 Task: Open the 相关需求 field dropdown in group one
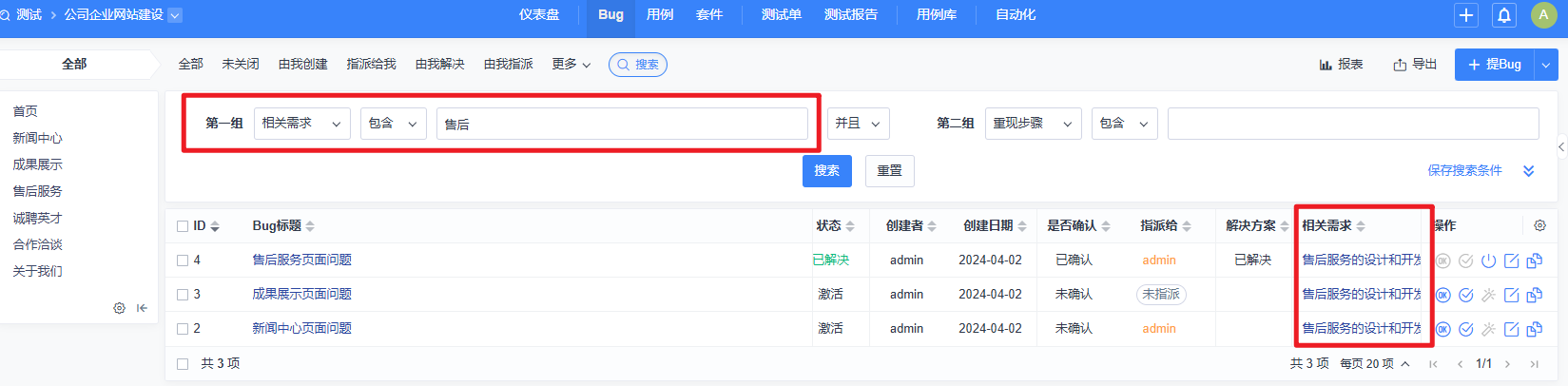[x=302, y=124]
